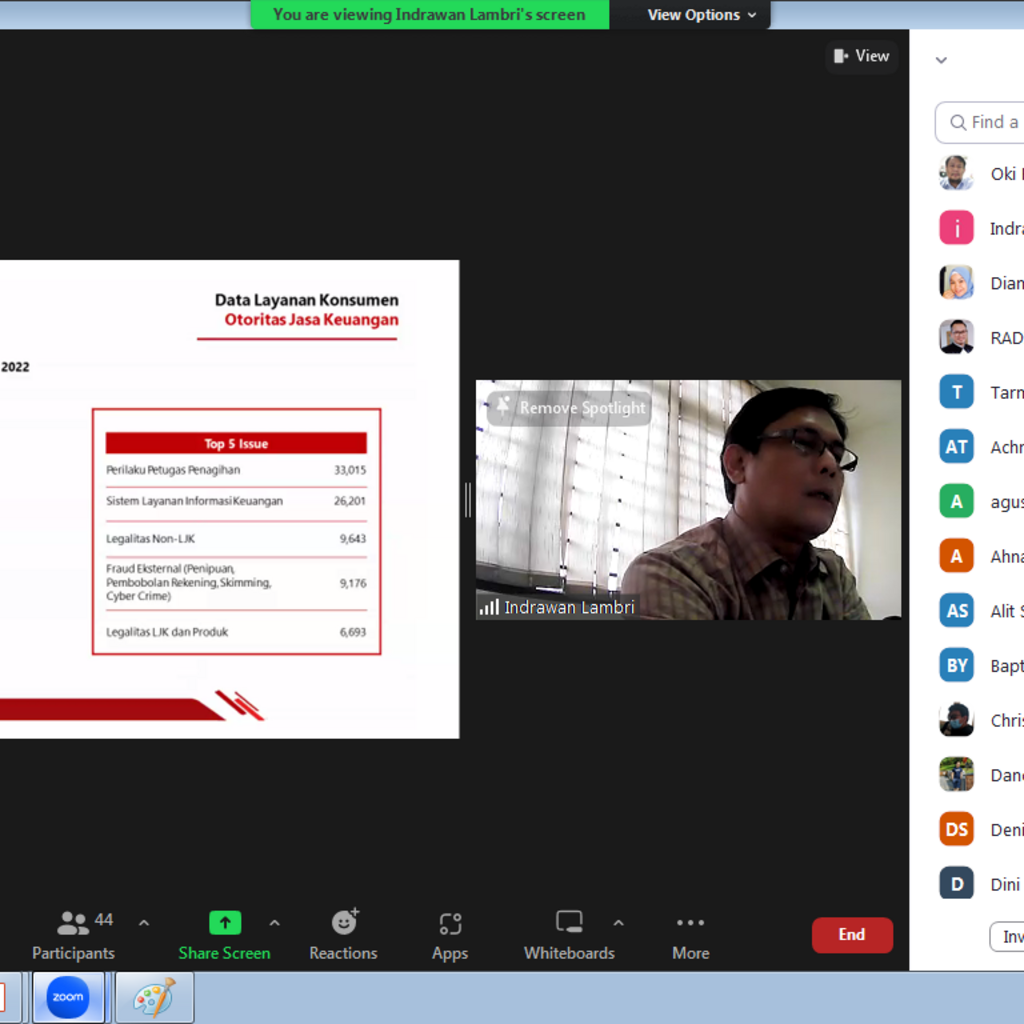Viewport: 1024px width, 1024px height.
Task: Open Paint from the Windows taskbar
Action: point(154,997)
